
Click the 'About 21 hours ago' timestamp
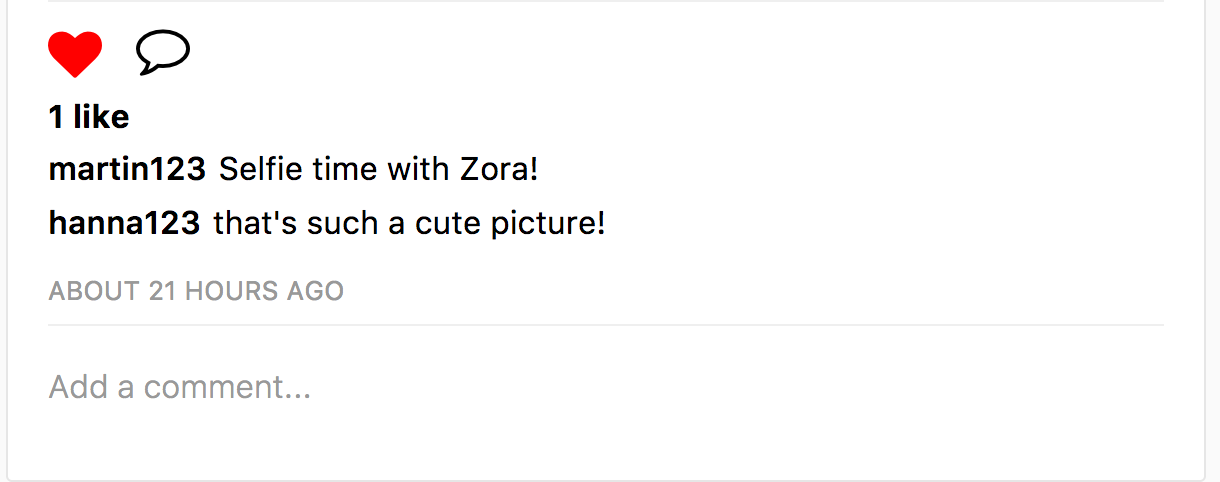tap(196, 291)
